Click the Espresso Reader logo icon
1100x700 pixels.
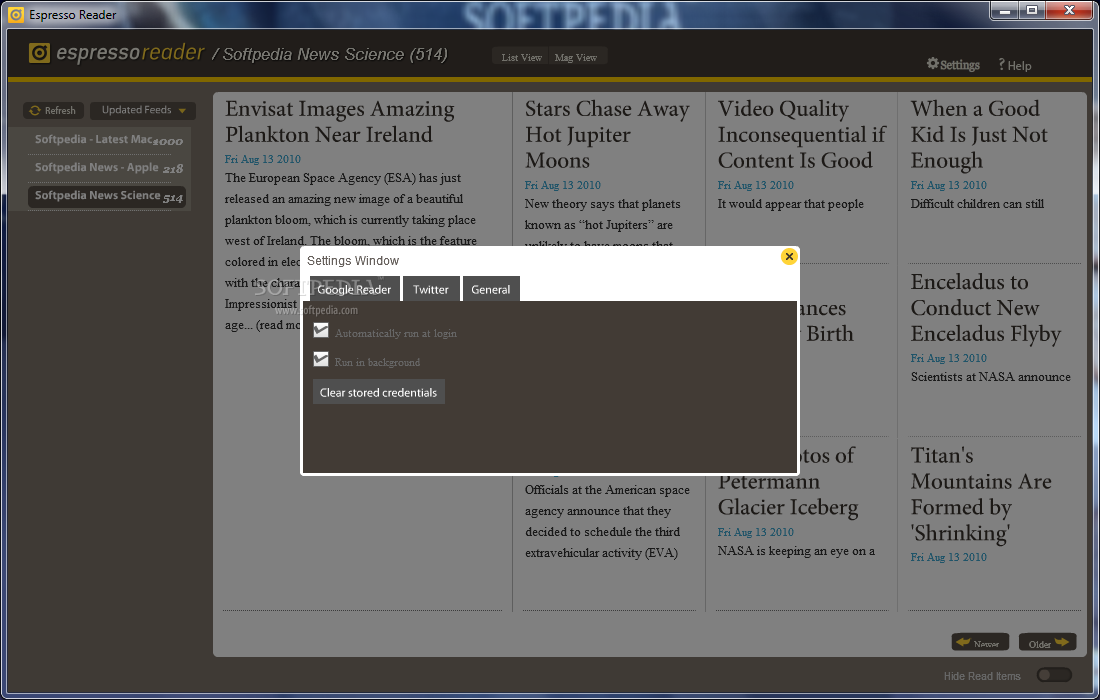39,53
